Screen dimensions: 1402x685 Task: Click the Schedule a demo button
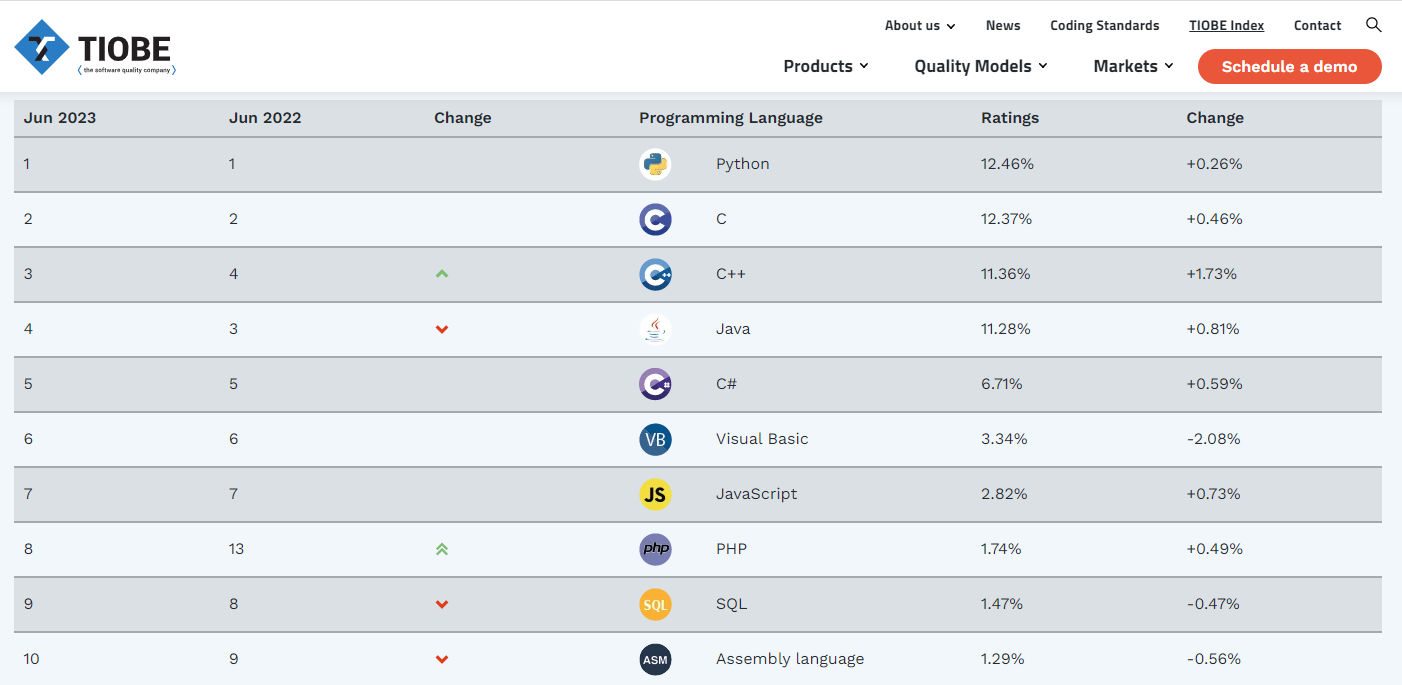pos(1289,67)
